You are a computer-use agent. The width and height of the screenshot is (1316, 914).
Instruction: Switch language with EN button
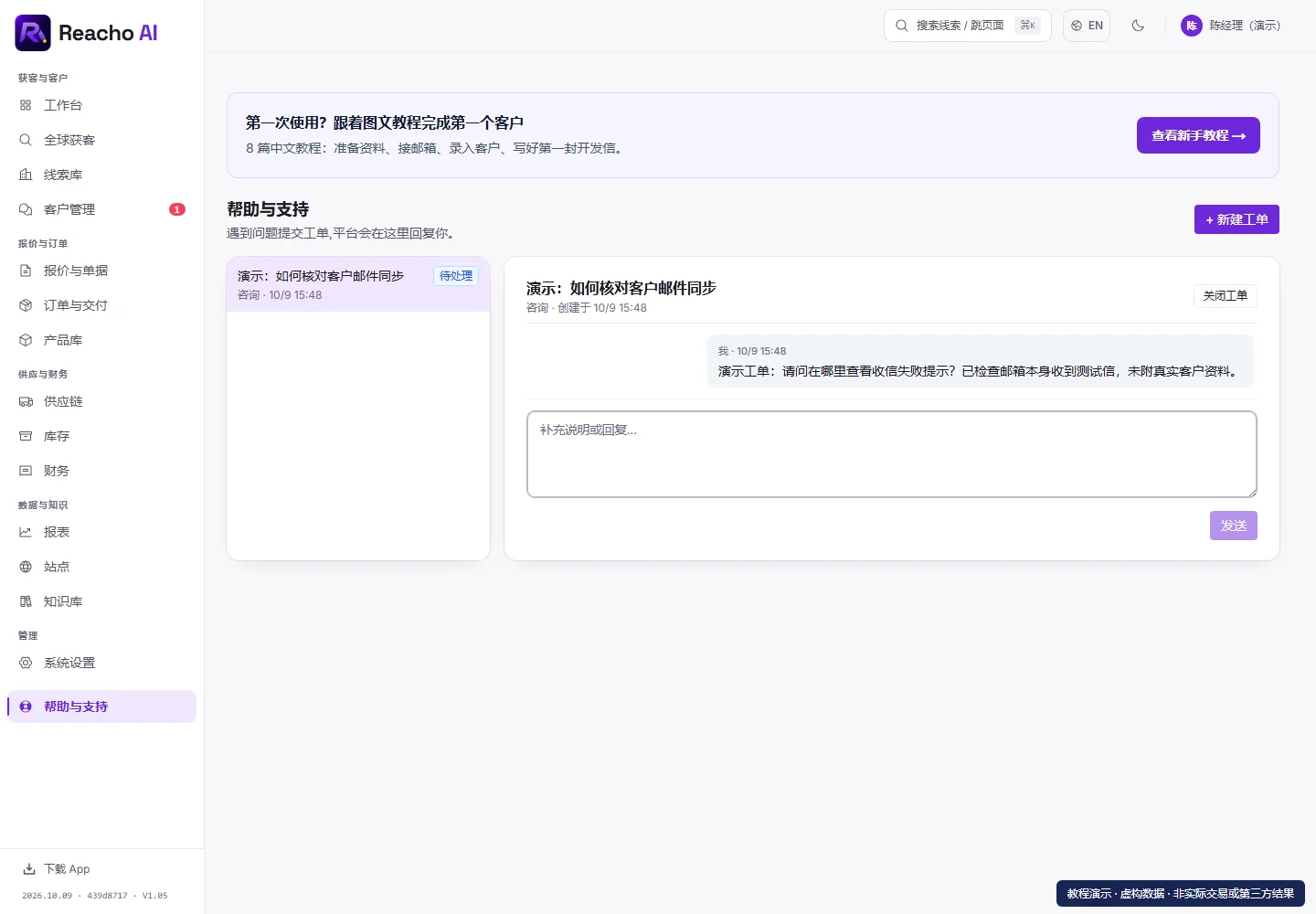click(x=1087, y=26)
